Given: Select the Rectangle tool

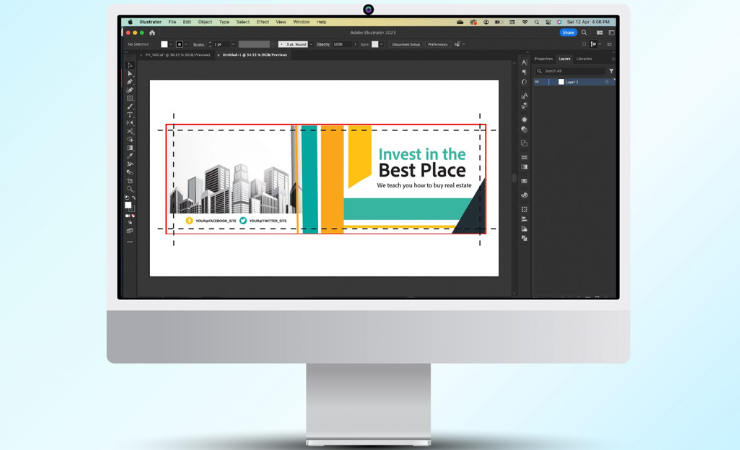Looking at the screenshot, I should coord(130,98).
